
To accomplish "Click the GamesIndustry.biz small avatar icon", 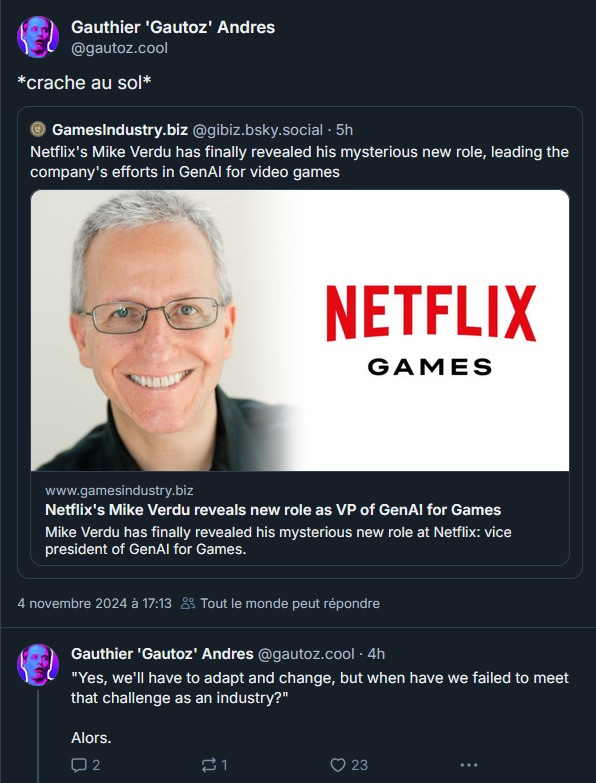I will coord(38,129).
